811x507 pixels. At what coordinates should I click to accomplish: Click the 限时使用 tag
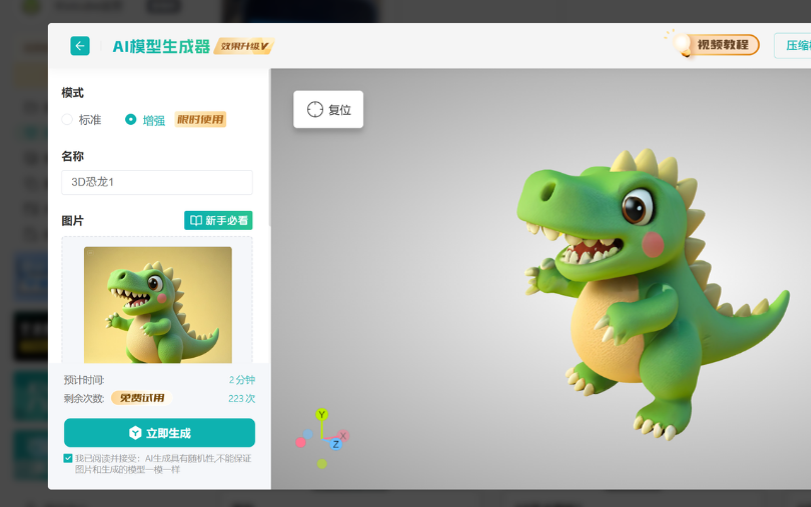tap(200, 120)
